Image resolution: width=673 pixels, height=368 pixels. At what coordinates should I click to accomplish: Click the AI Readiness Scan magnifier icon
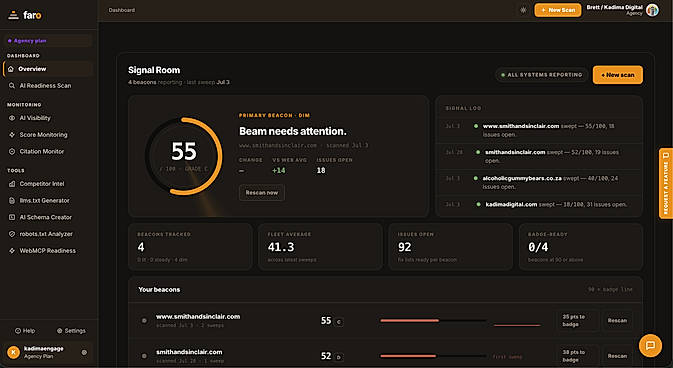click(12, 85)
